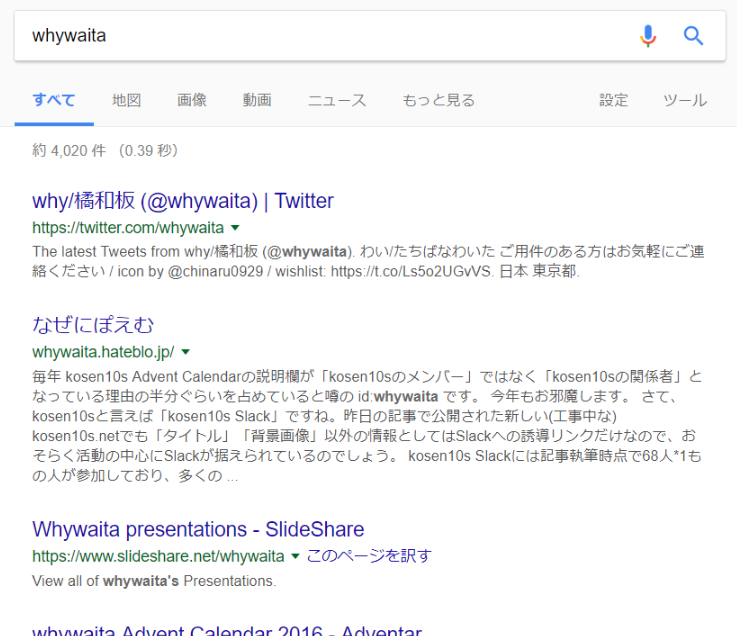
Task: Expand arrow next to twitter.com/whywaita URL
Action: pyautogui.click(x=235, y=228)
